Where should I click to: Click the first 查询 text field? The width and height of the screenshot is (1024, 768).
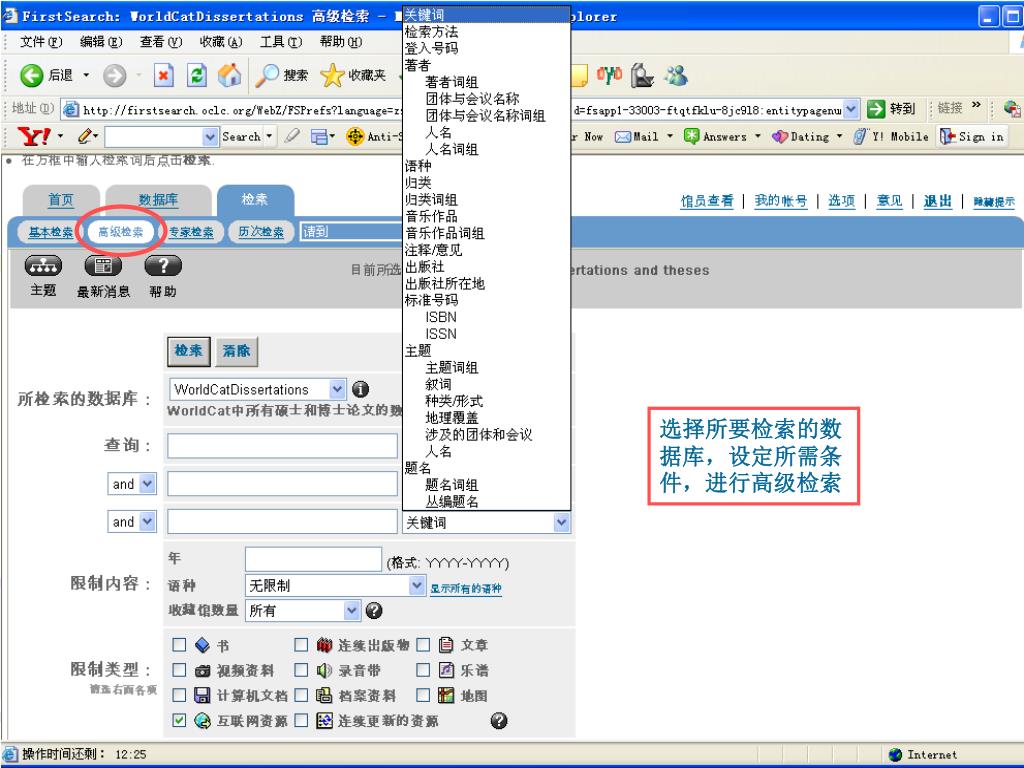pyautogui.click(x=282, y=446)
